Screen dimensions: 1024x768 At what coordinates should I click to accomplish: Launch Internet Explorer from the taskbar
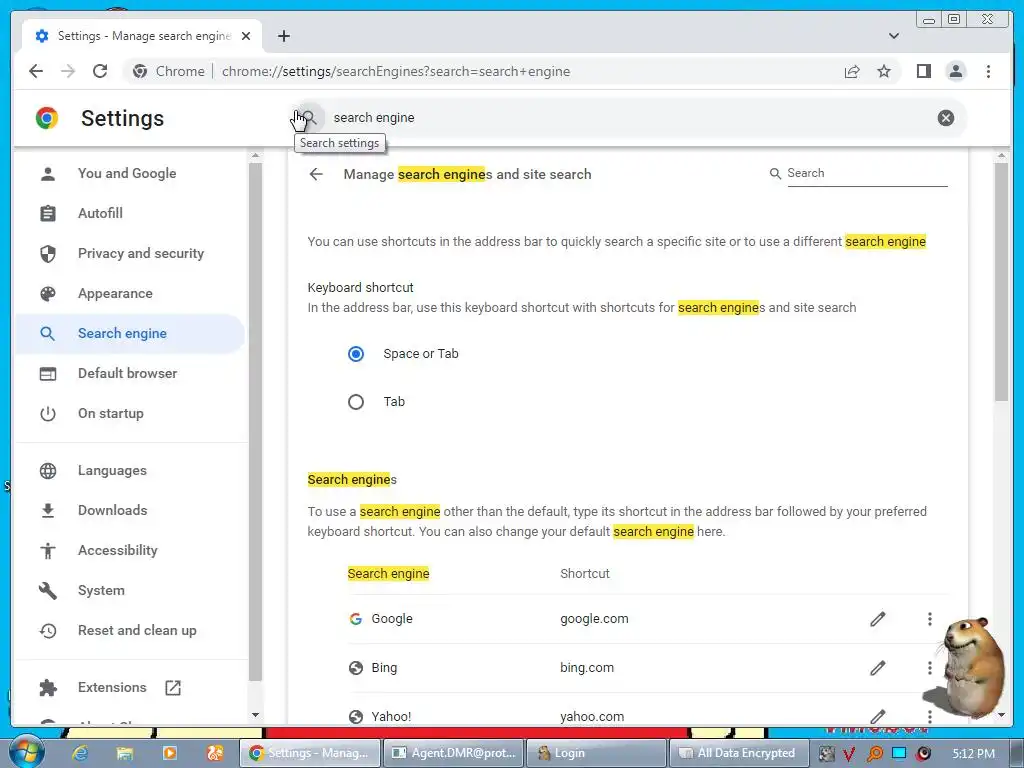80,753
